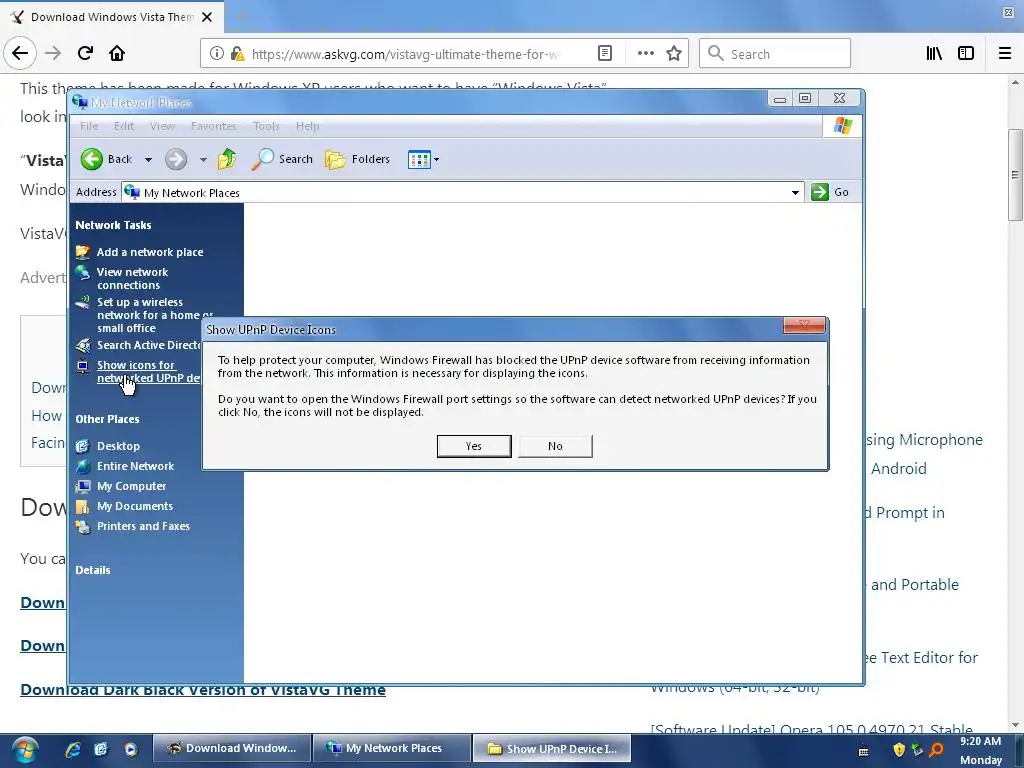The height and width of the screenshot is (768, 1024).
Task: Collapse the Network Tasks section header
Action: tap(113, 225)
